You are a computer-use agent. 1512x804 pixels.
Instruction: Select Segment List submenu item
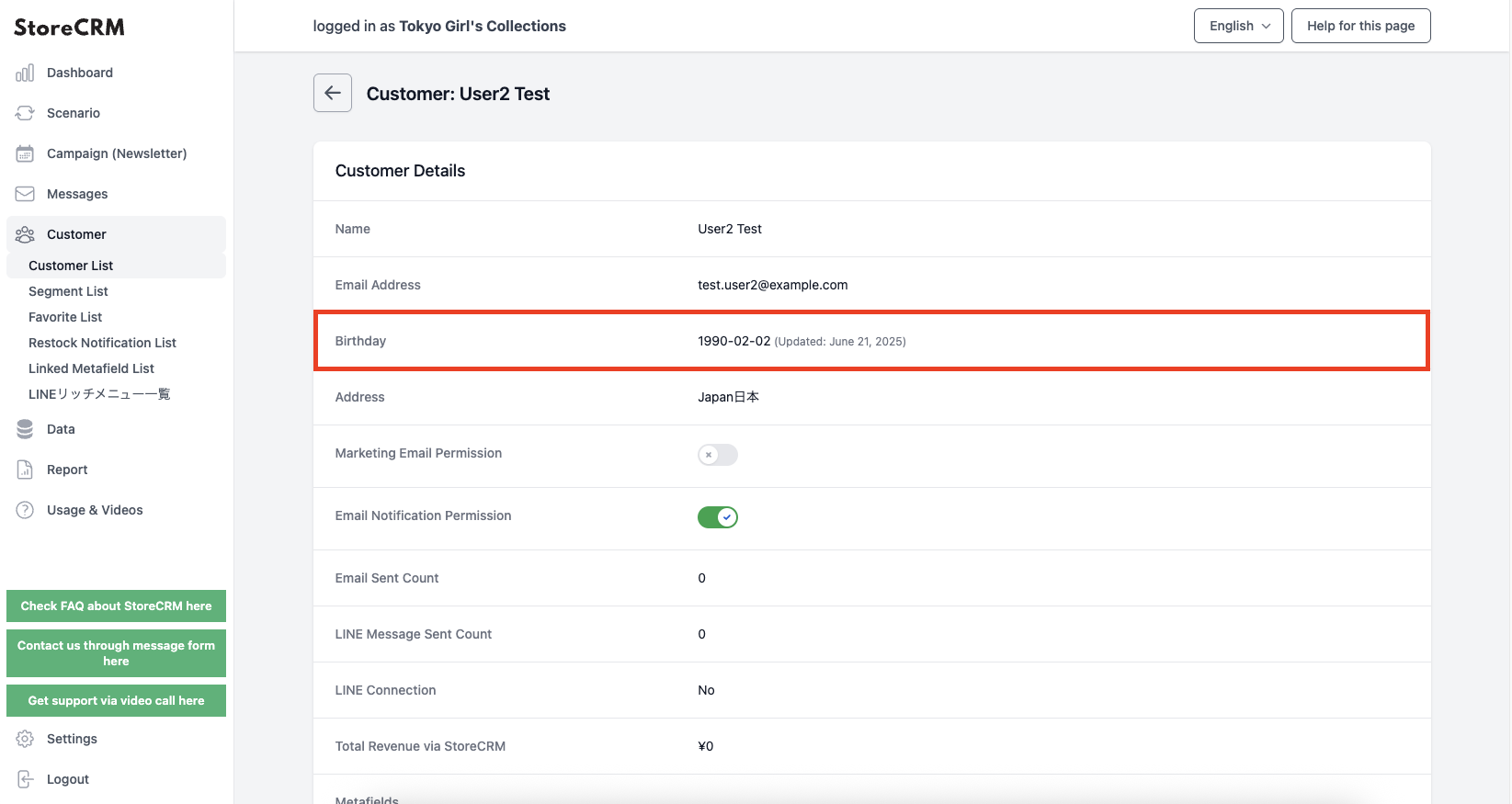tap(116, 291)
